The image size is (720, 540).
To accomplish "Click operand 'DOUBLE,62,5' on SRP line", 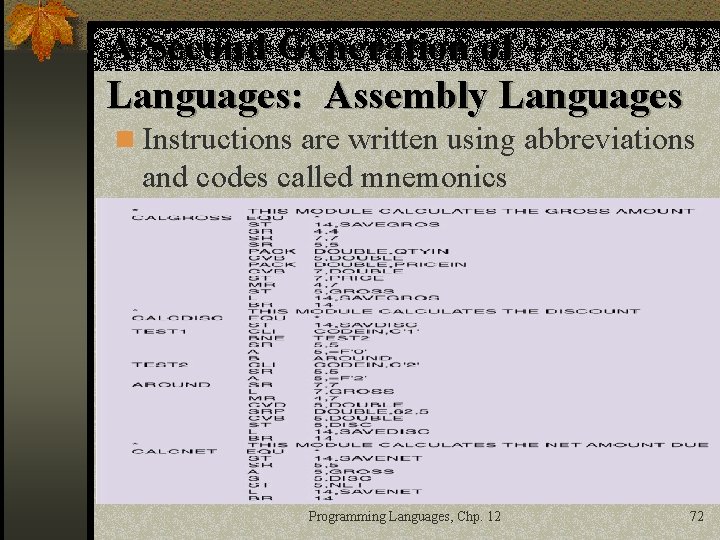I will (x=371, y=411).
